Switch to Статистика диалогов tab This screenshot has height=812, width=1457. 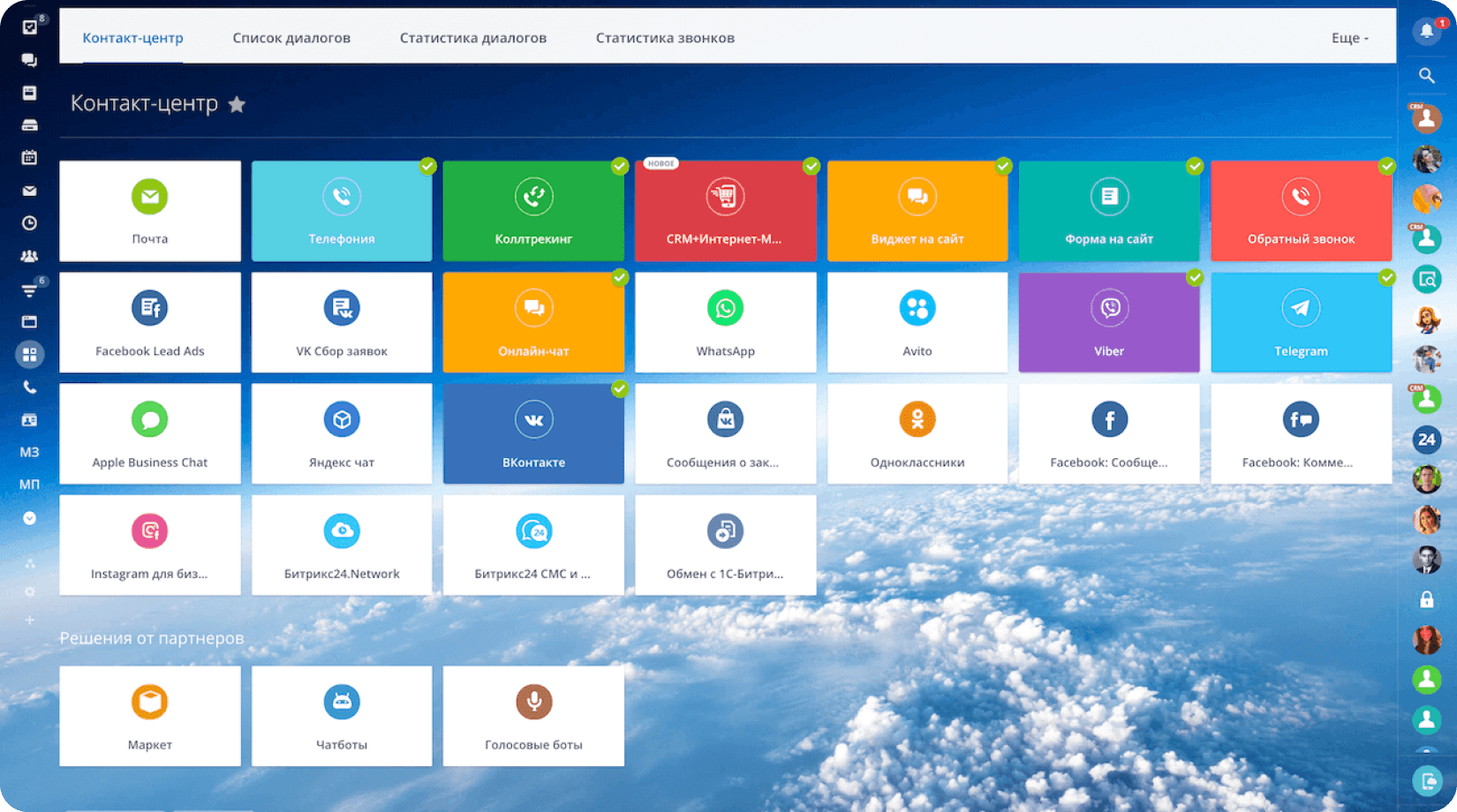point(473,38)
